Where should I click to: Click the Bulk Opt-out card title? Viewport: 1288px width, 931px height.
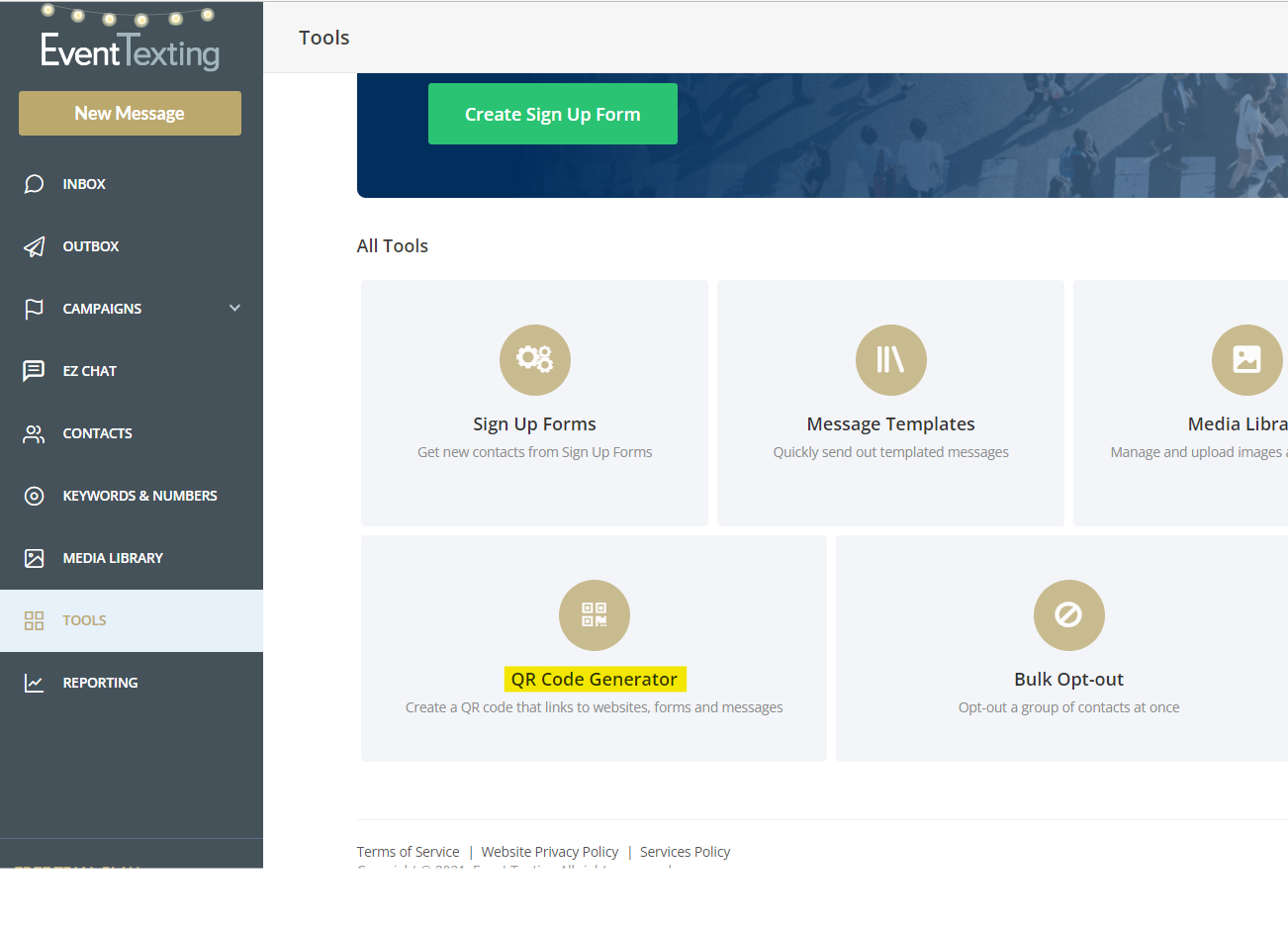coord(1069,680)
